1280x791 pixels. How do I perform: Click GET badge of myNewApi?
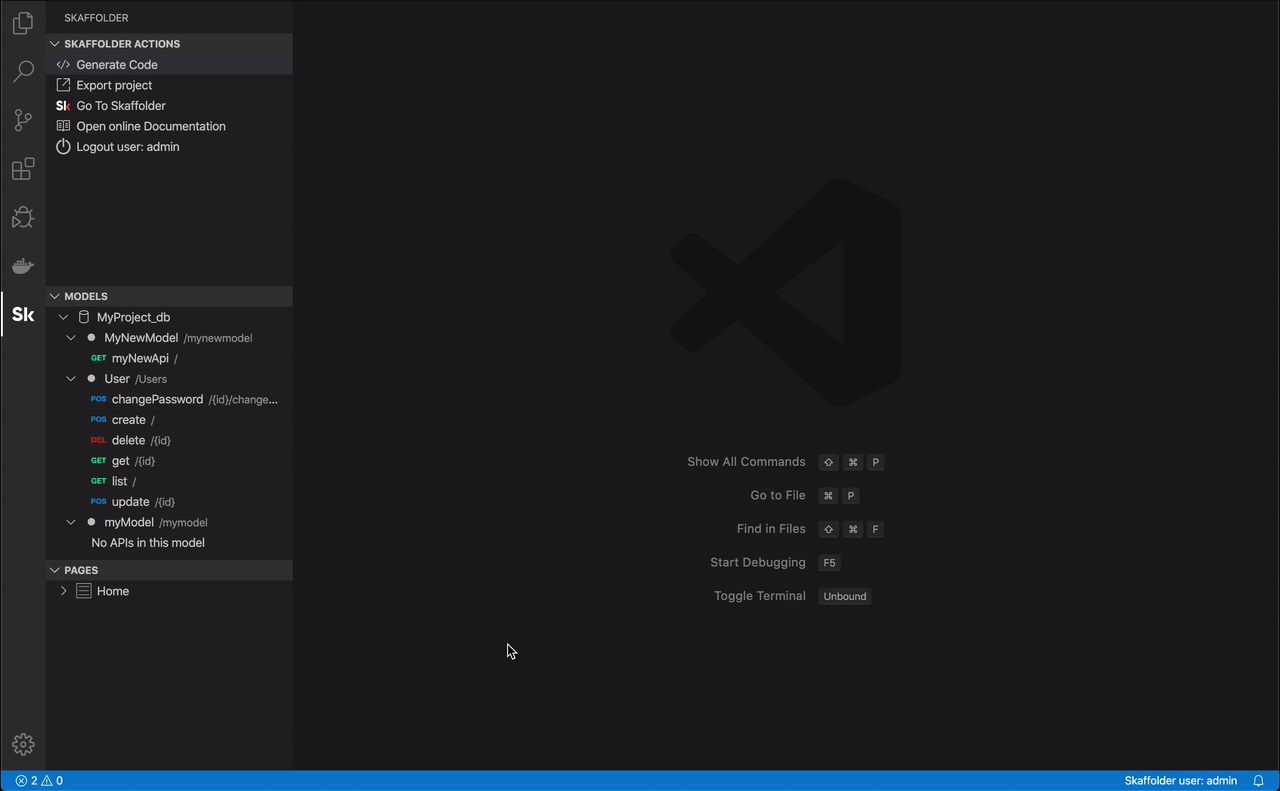pos(98,358)
